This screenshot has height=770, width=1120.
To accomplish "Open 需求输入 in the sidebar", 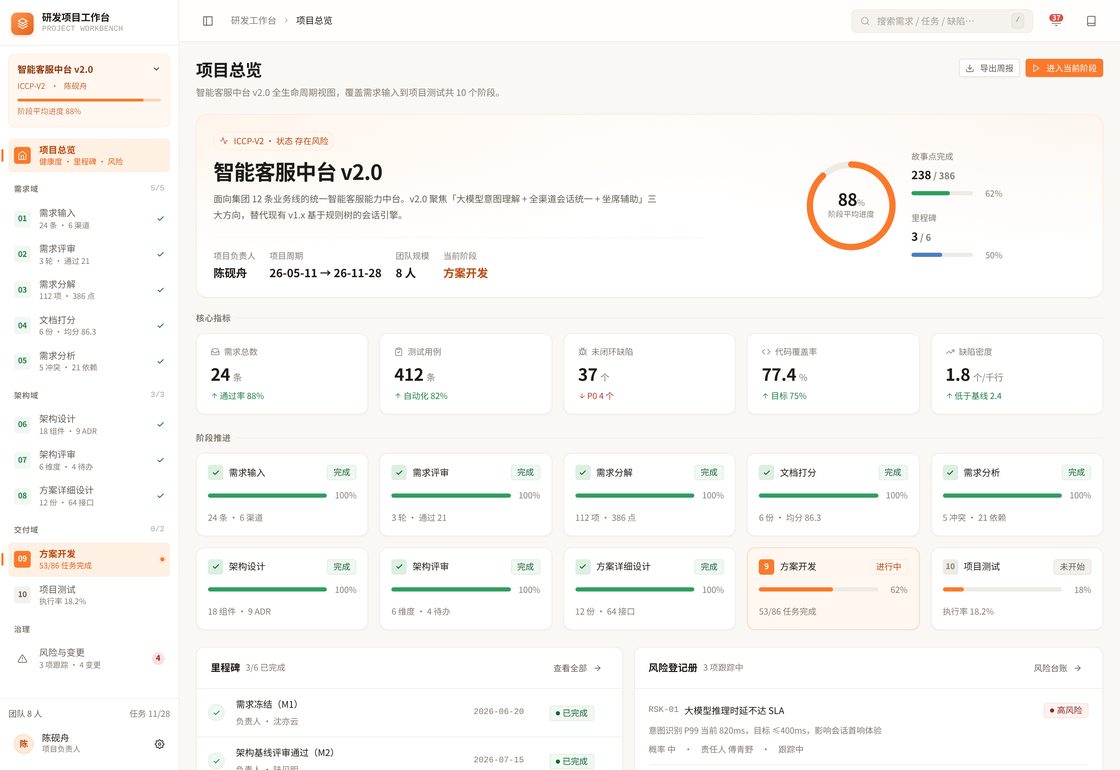I will pos(89,219).
